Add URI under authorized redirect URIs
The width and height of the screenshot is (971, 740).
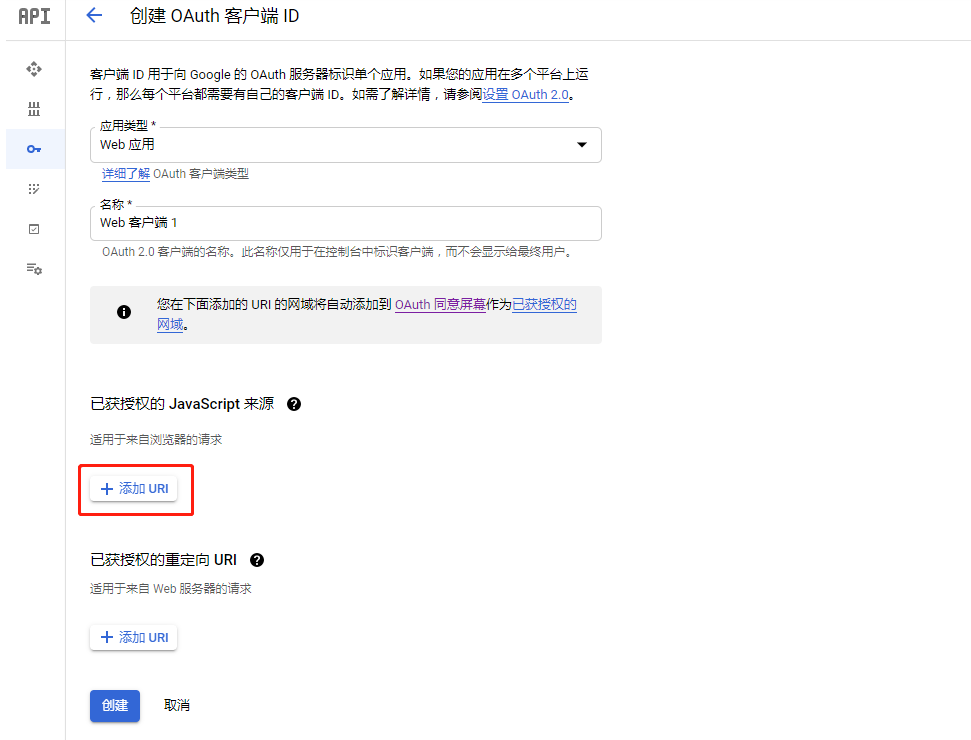coord(134,637)
